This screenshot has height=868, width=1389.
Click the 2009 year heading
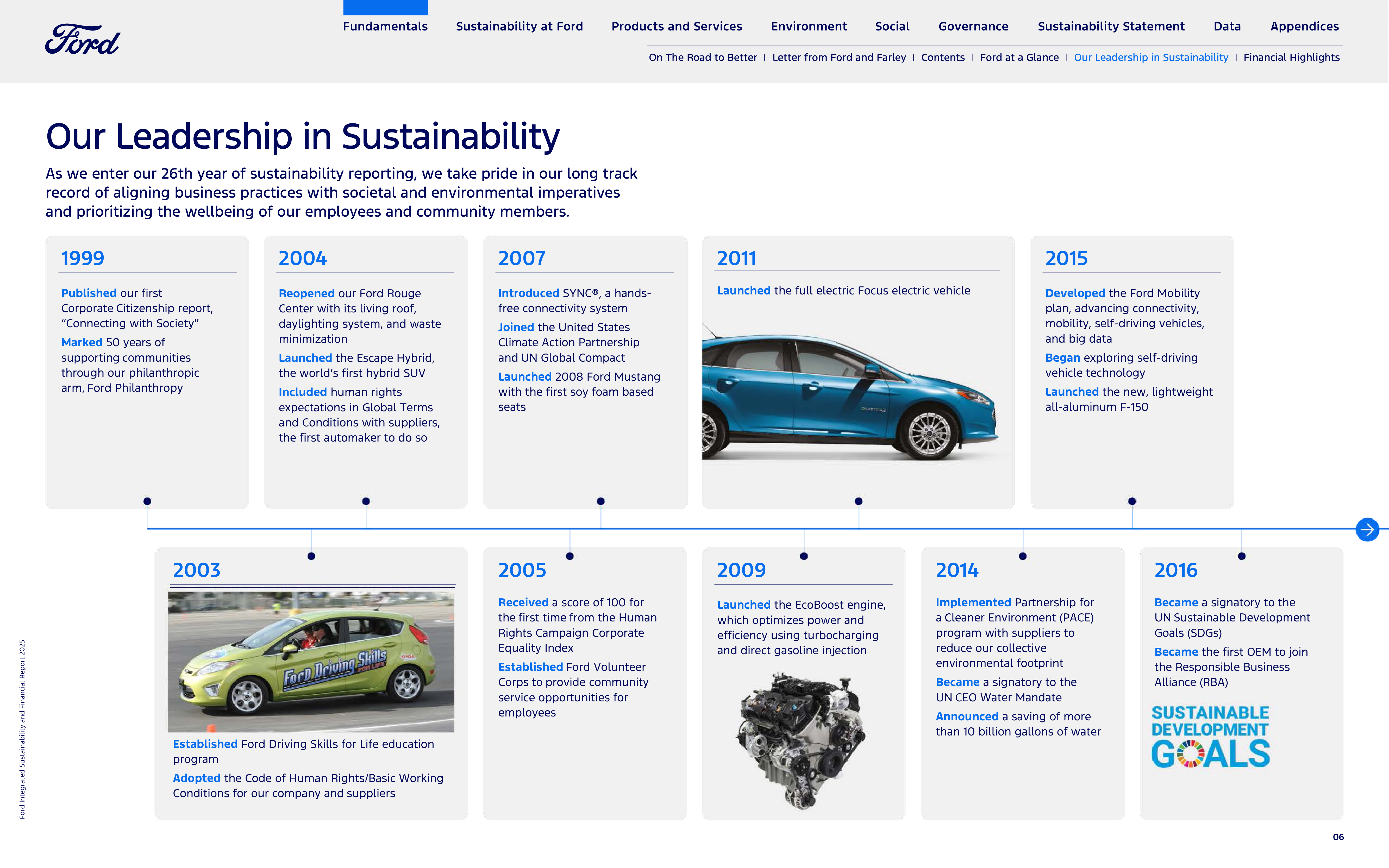[741, 570]
